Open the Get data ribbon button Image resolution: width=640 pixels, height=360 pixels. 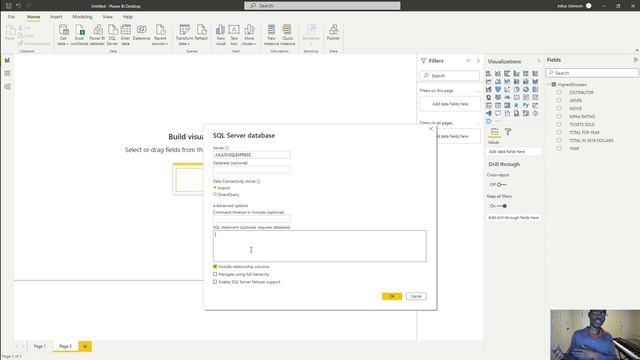(x=63, y=34)
